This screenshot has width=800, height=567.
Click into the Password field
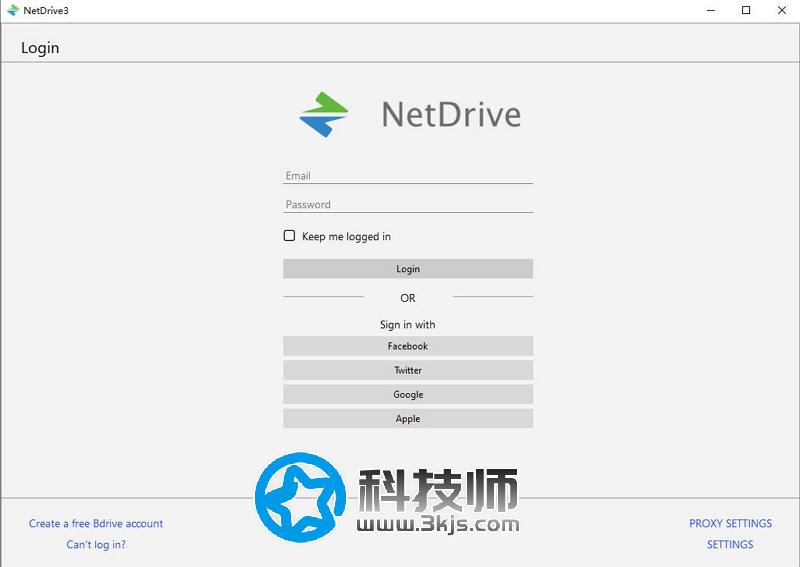click(x=407, y=205)
